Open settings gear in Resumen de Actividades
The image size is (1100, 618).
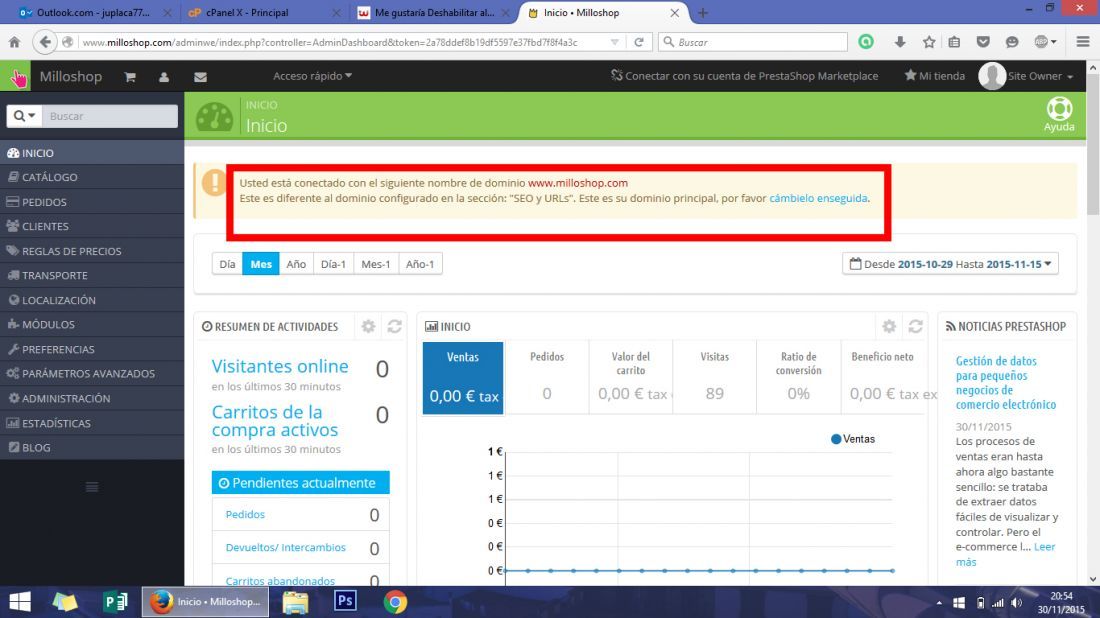click(x=368, y=326)
